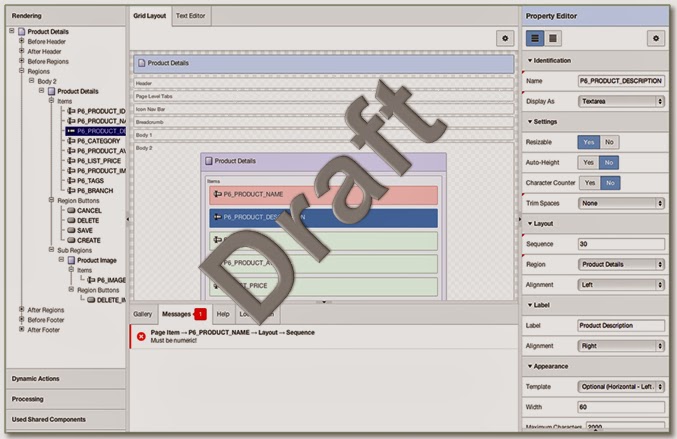Expand the After Regions tree node

(x=22, y=310)
